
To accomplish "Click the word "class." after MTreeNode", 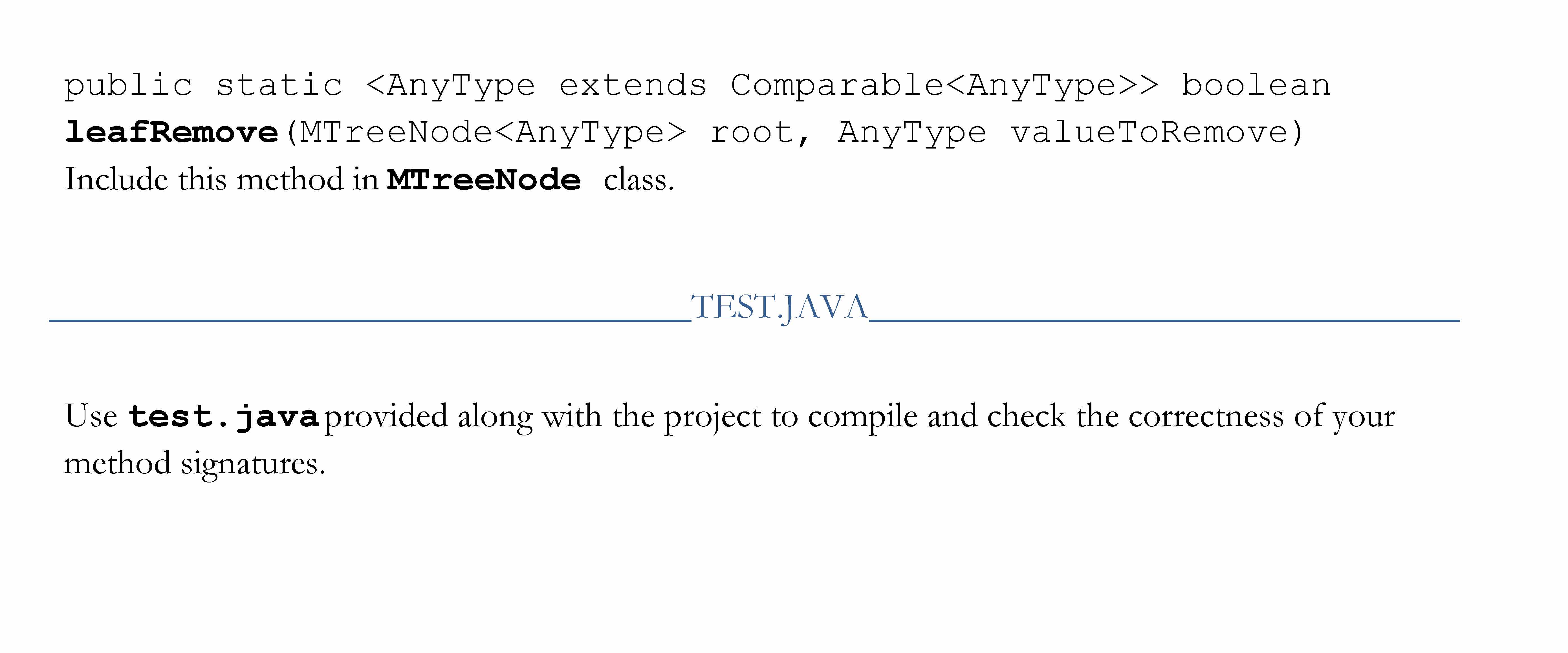I will pos(638,180).
